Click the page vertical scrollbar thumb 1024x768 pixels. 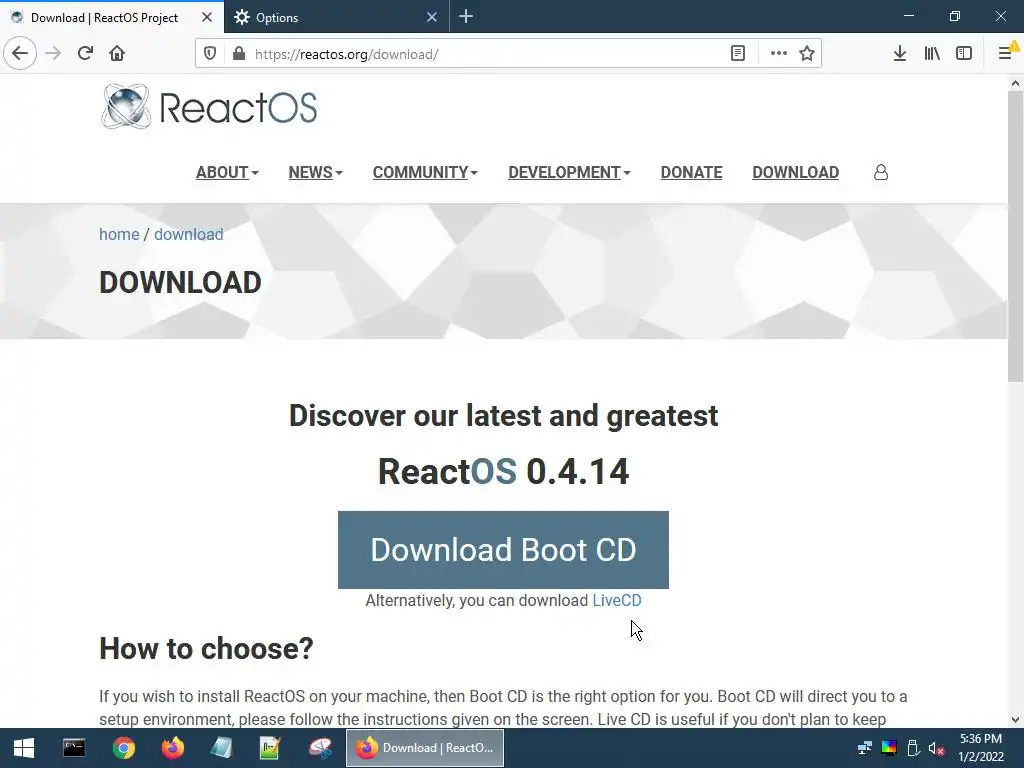1015,236
